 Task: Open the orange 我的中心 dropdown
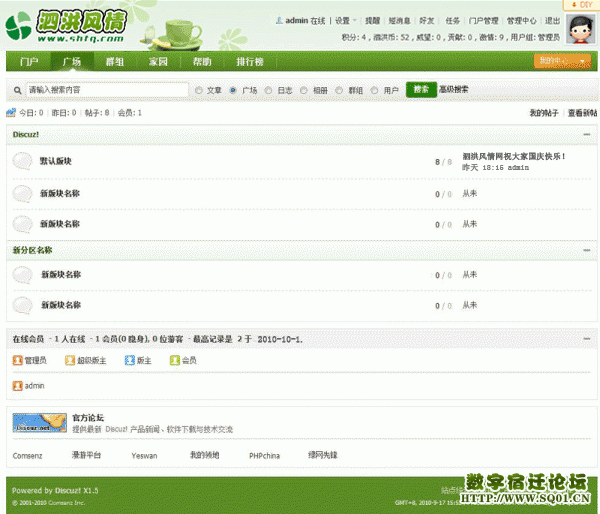562,61
